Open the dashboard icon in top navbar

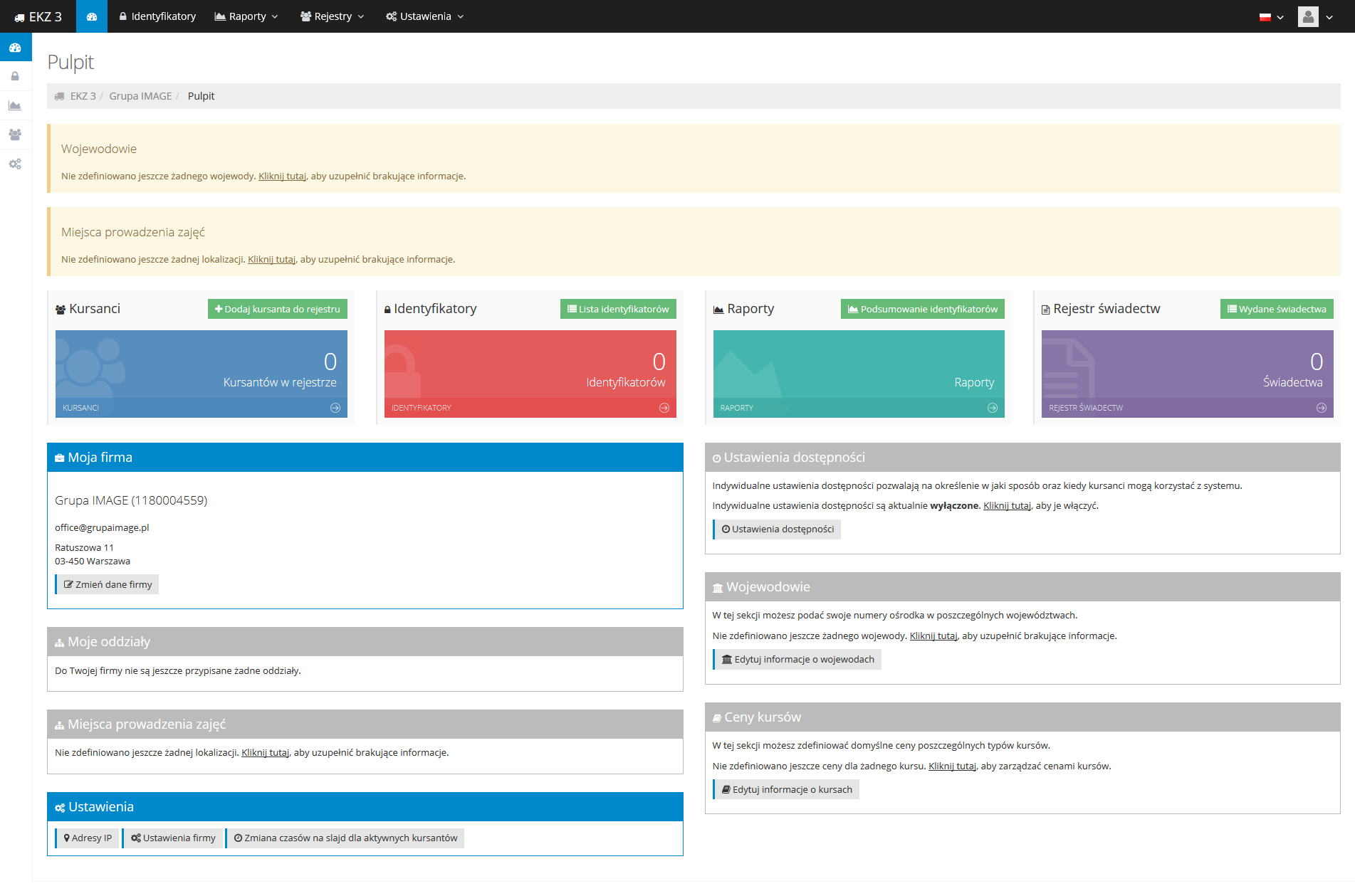pyautogui.click(x=92, y=16)
